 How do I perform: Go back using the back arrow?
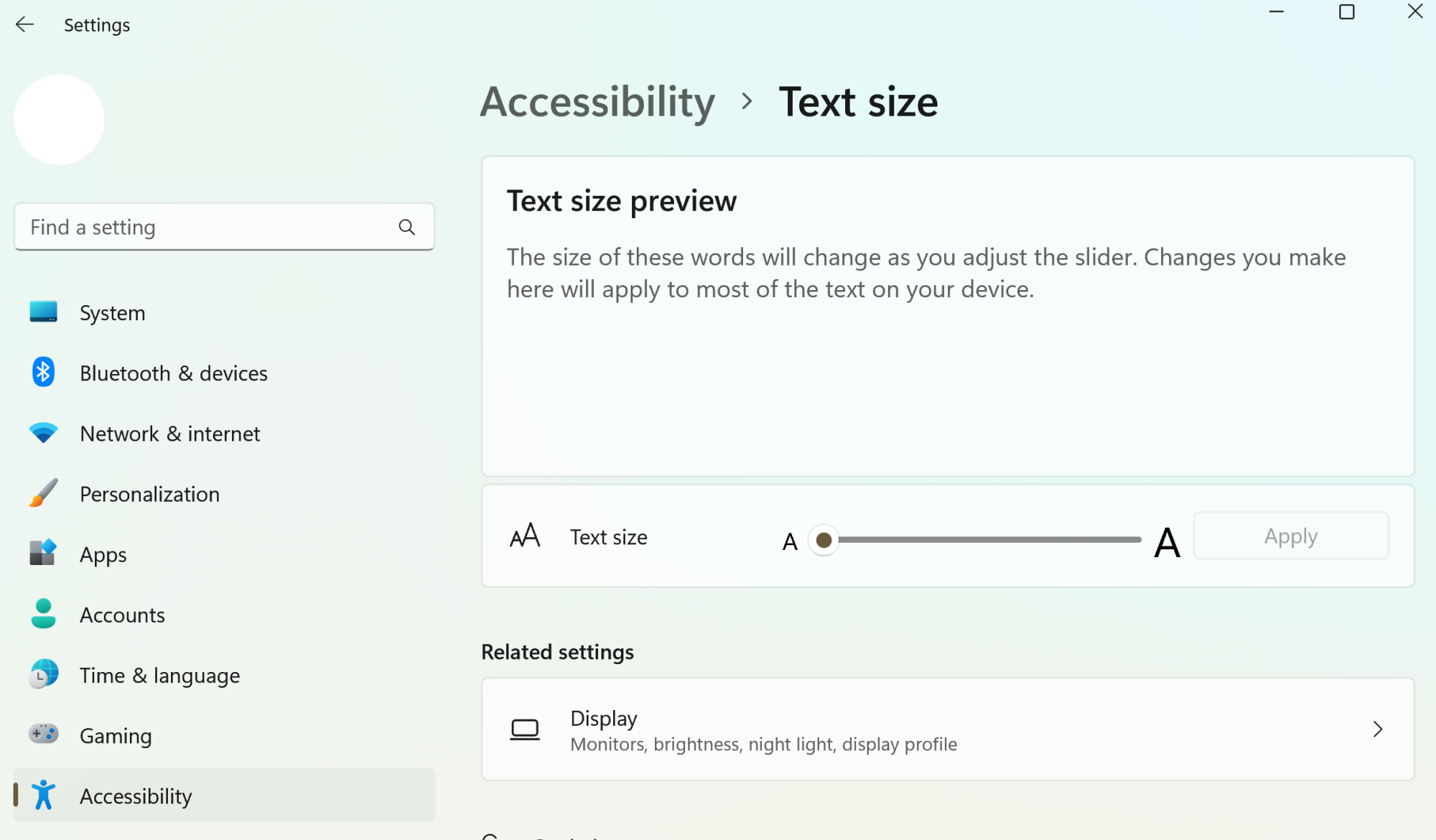click(24, 25)
